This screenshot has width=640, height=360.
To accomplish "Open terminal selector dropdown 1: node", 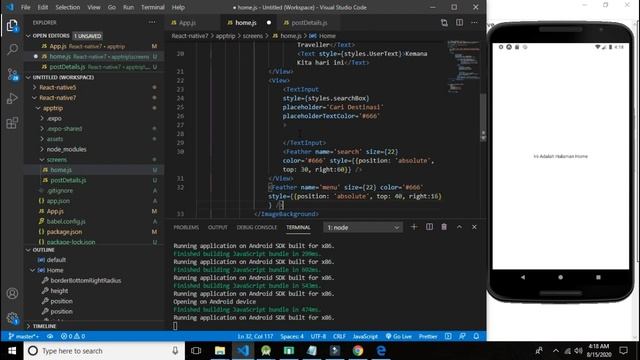I will click(x=363, y=227).
